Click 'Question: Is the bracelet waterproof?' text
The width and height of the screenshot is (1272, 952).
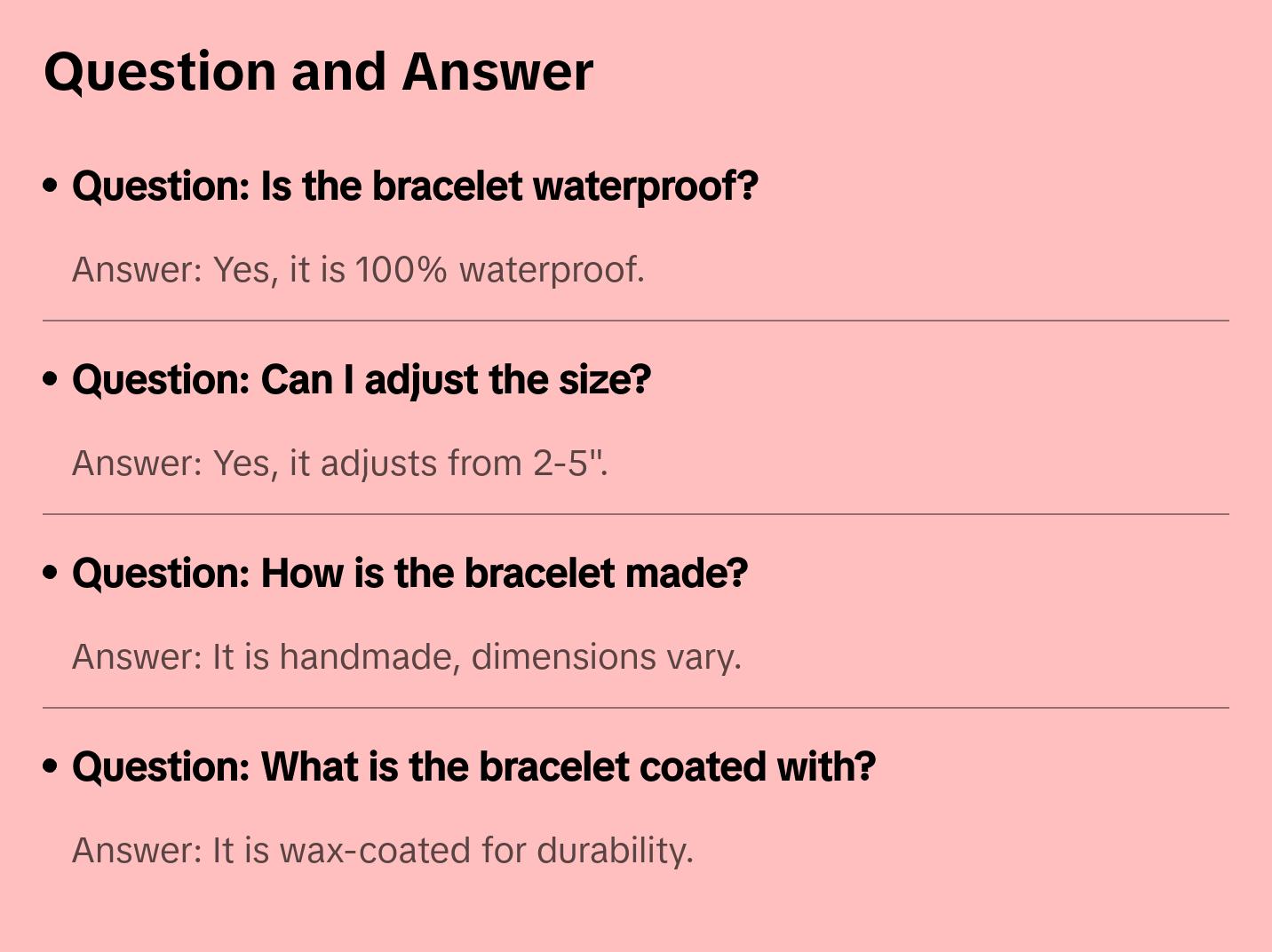pos(415,186)
